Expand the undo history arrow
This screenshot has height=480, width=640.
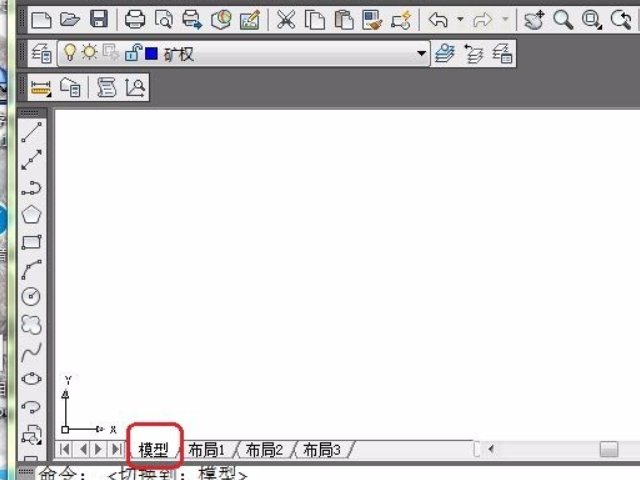coord(460,19)
